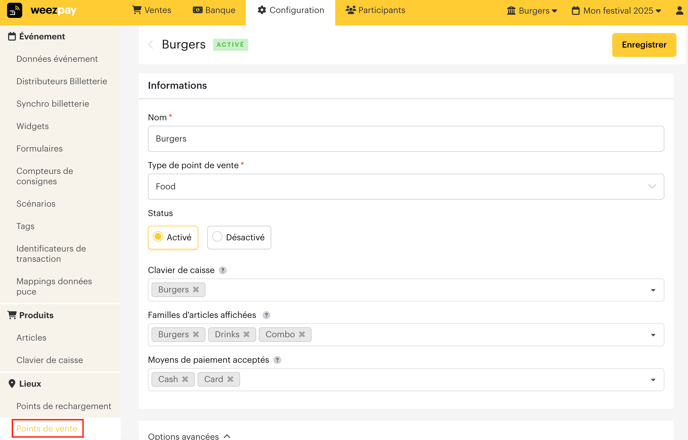The width and height of the screenshot is (688, 440).
Task: Open Compteurs de consignes in sidebar
Action: coord(45,176)
